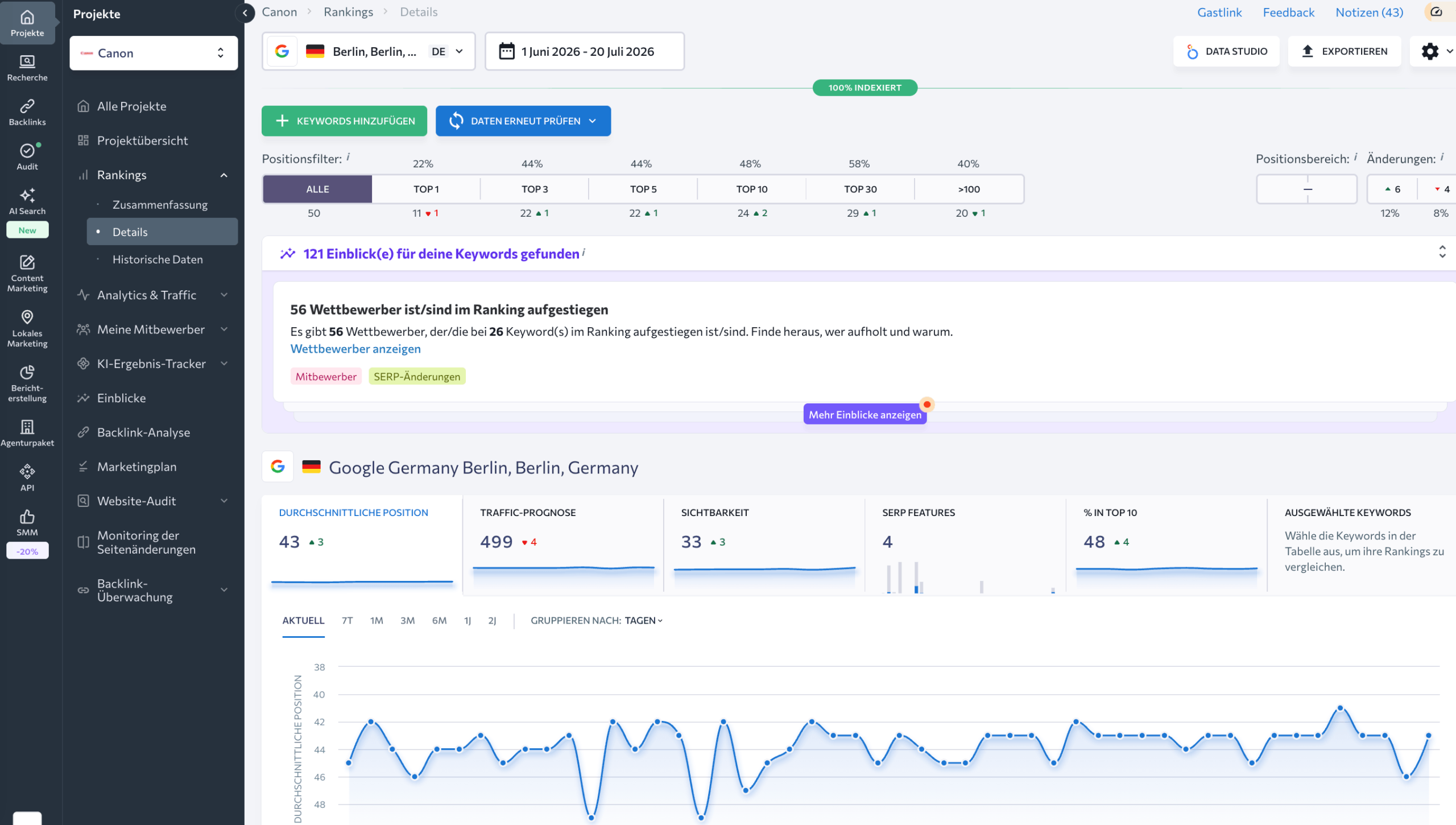
Task: Click the Positionsbereich range slider
Action: tap(1306, 189)
